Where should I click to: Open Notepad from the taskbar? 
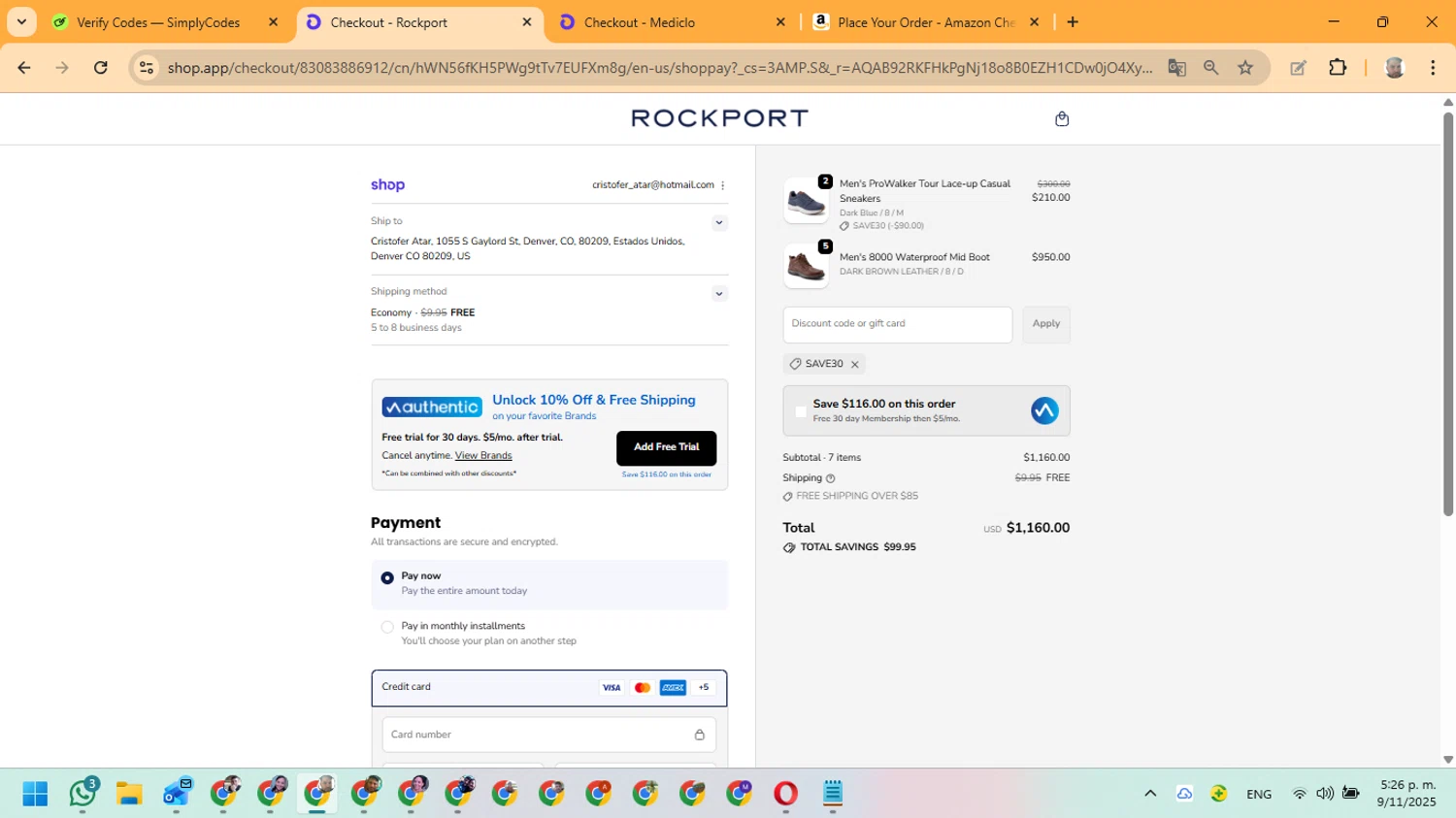[833, 794]
